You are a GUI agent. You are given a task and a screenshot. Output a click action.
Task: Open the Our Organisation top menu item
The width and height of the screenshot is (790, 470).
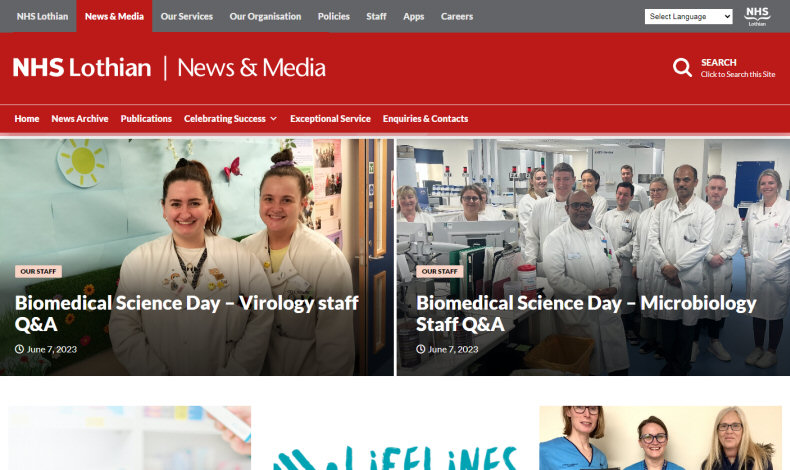(265, 16)
